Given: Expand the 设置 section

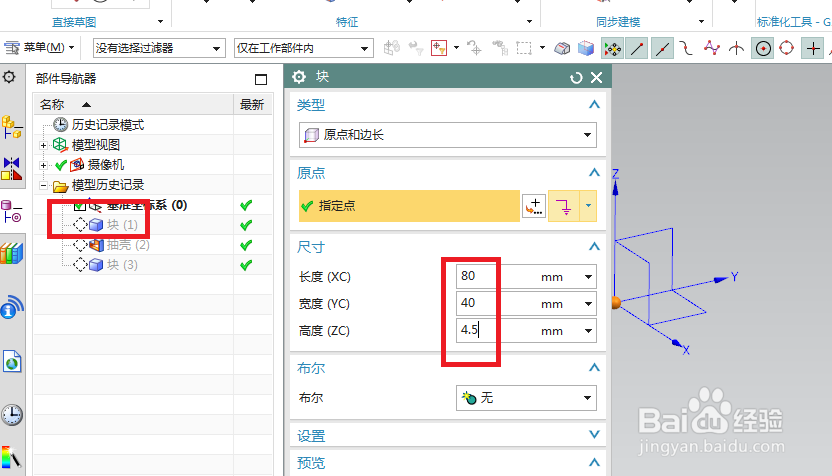Looking at the screenshot, I should 594,435.
